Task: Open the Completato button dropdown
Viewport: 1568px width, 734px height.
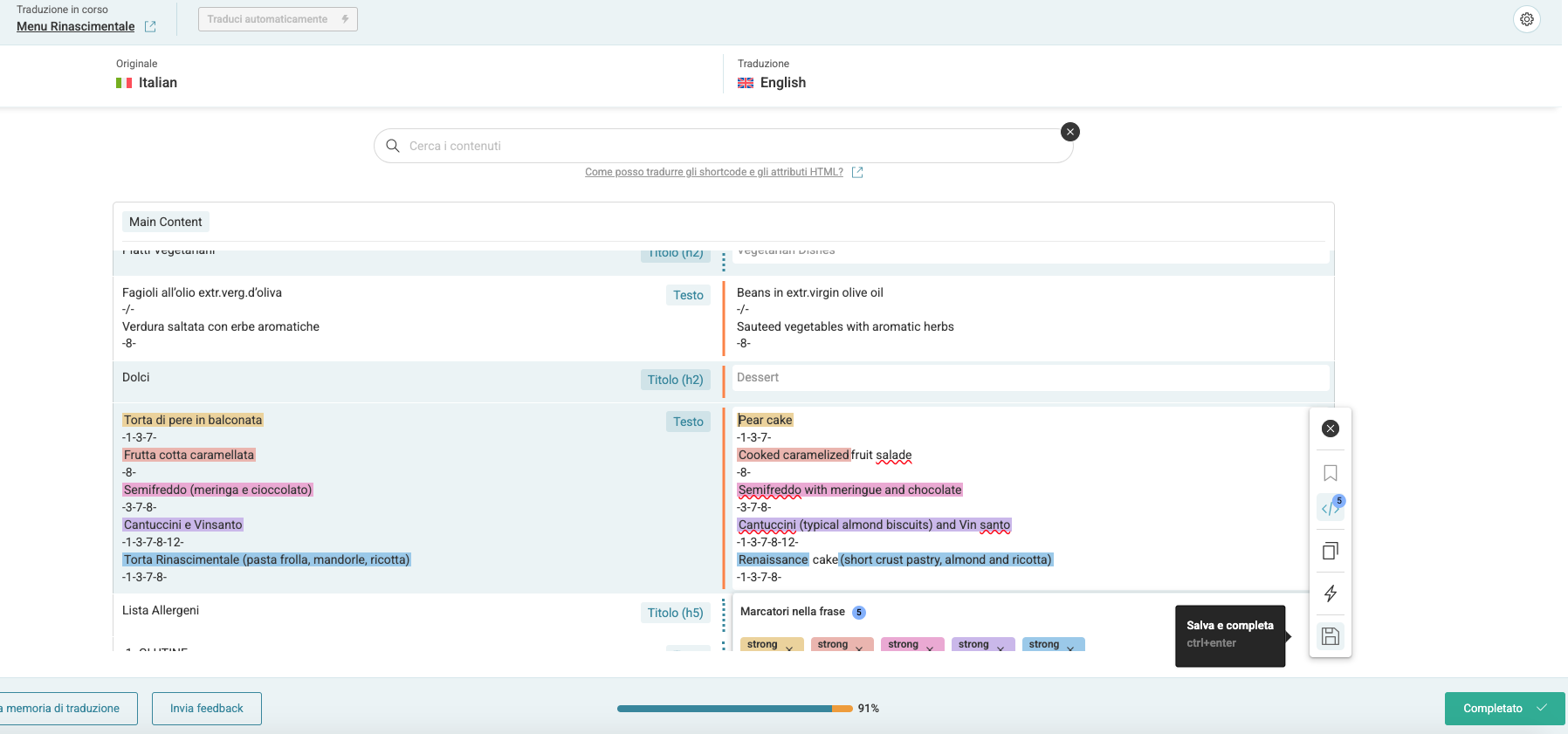Action: [1543, 708]
